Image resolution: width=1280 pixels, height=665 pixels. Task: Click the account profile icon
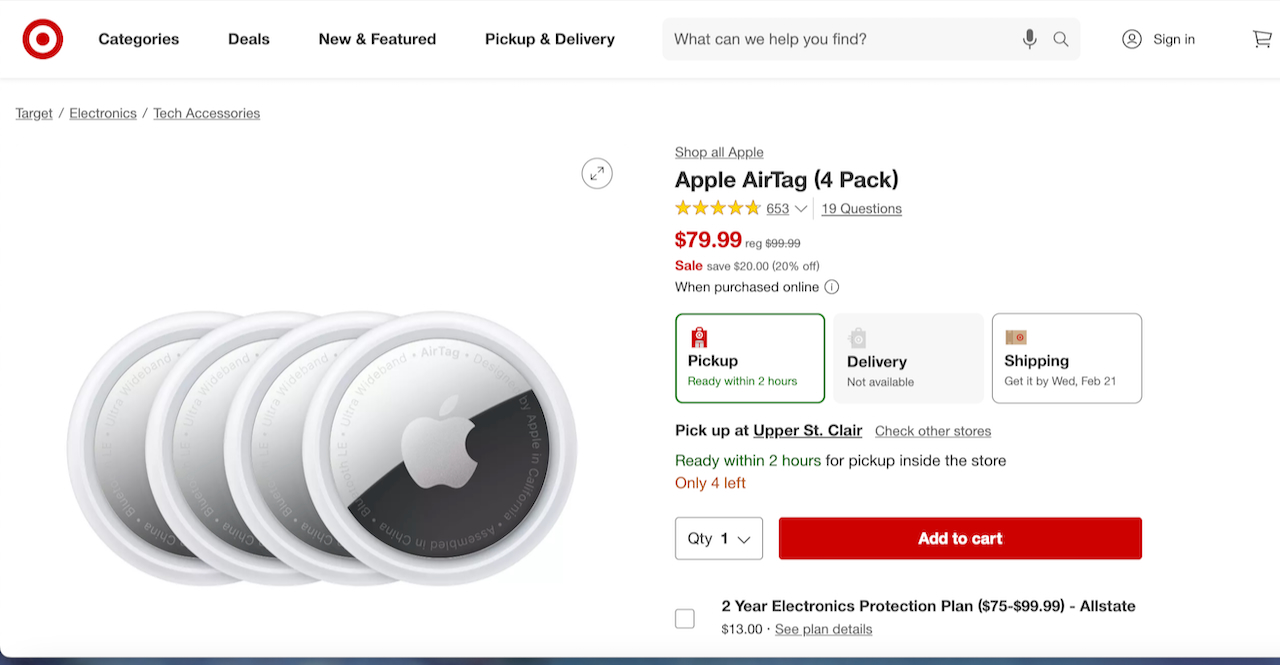pyautogui.click(x=1132, y=39)
